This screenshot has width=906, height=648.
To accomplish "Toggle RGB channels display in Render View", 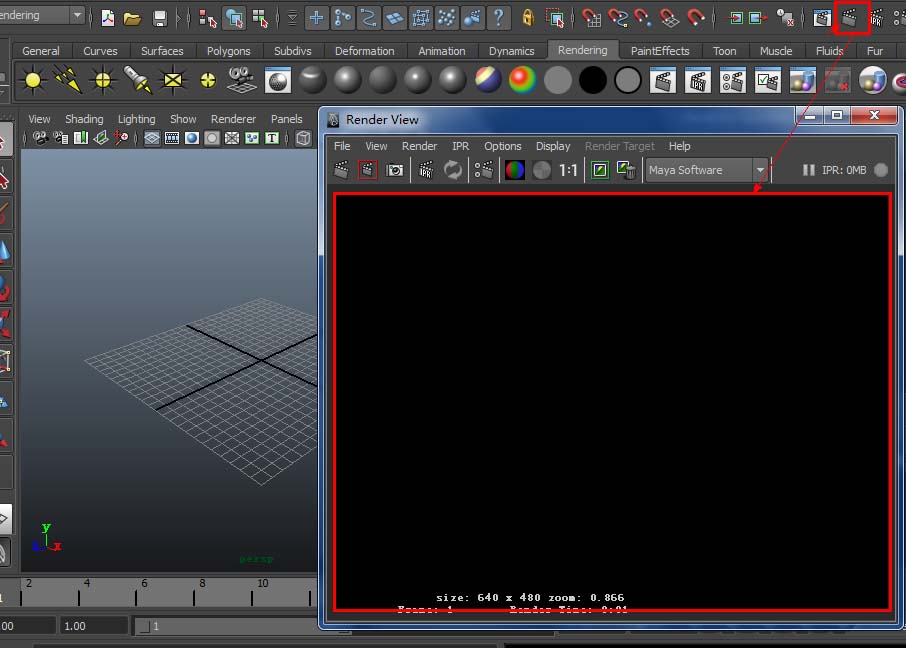I will coord(515,170).
